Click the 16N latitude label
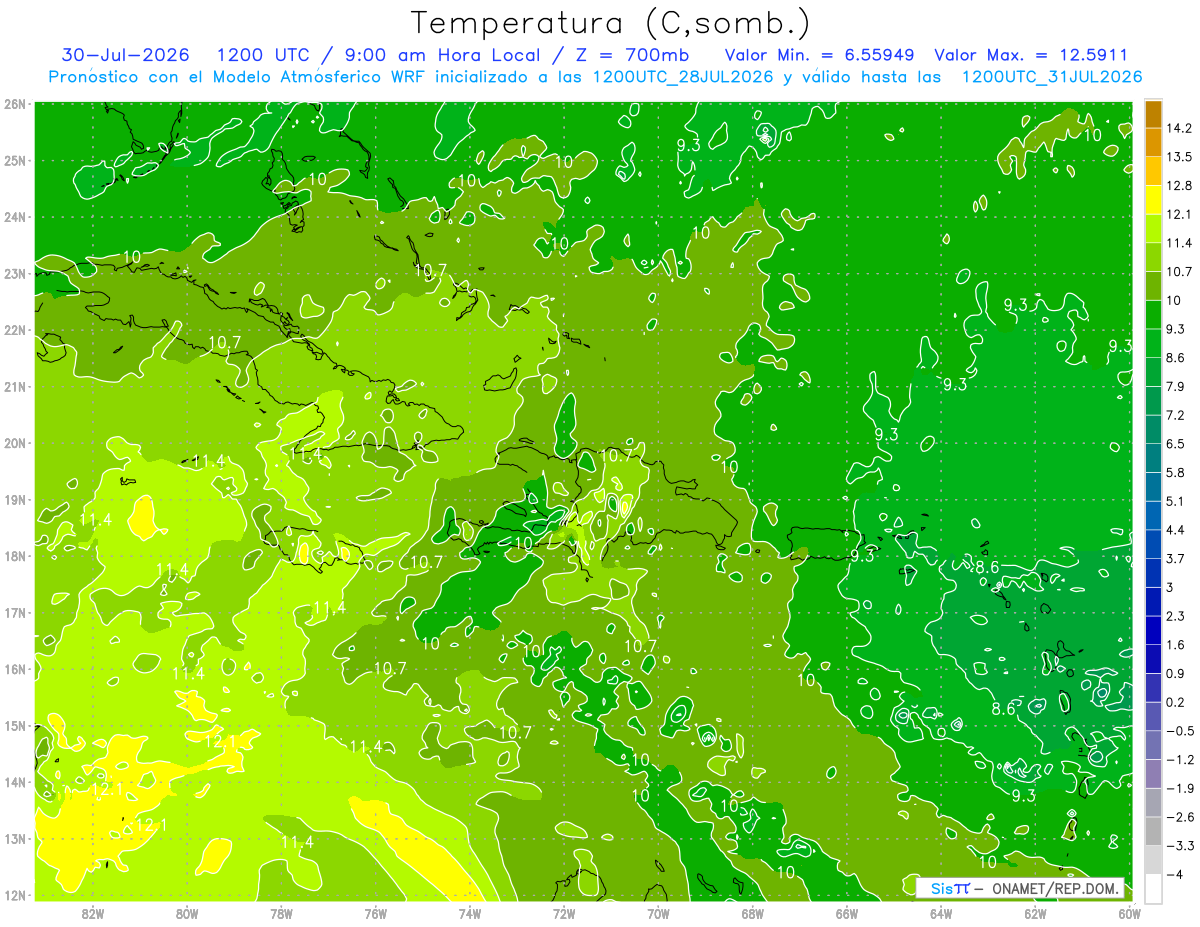This screenshot has width=1200, height=927. tap(15, 669)
